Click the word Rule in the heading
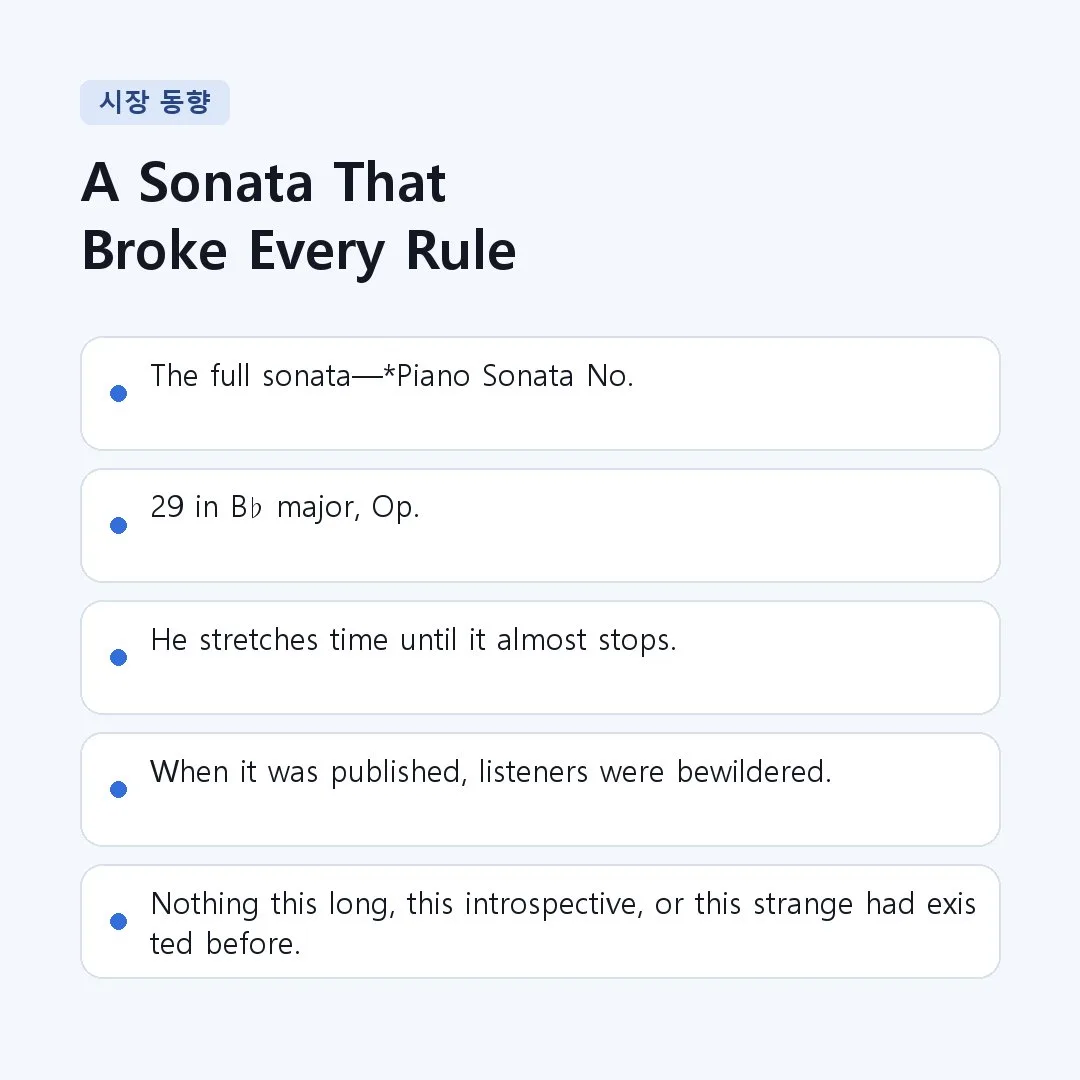The image size is (1080, 1080). [x=461, y=251]
